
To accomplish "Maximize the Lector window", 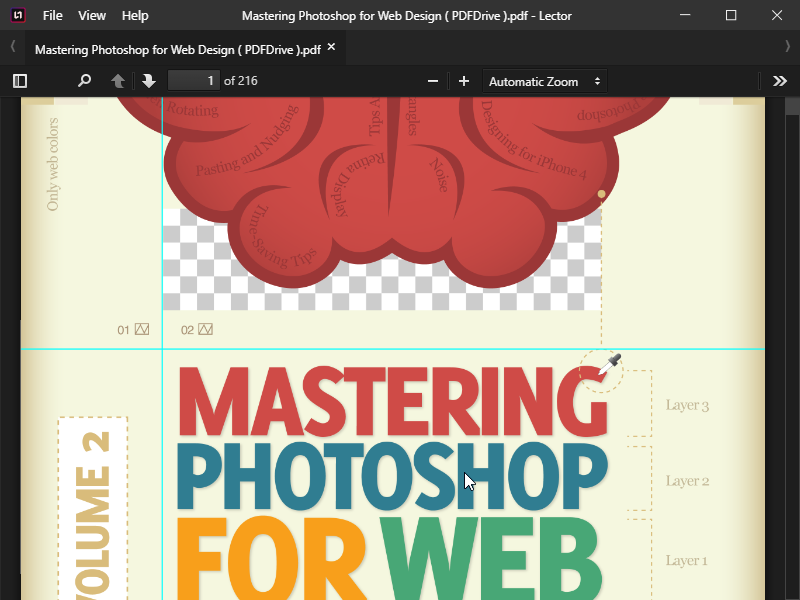I will pyautogui.click(x=731, y=15).
